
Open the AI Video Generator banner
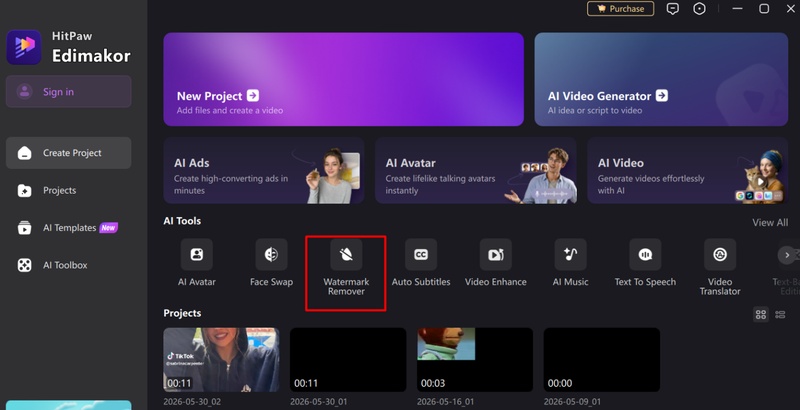(x=661, y=79)
